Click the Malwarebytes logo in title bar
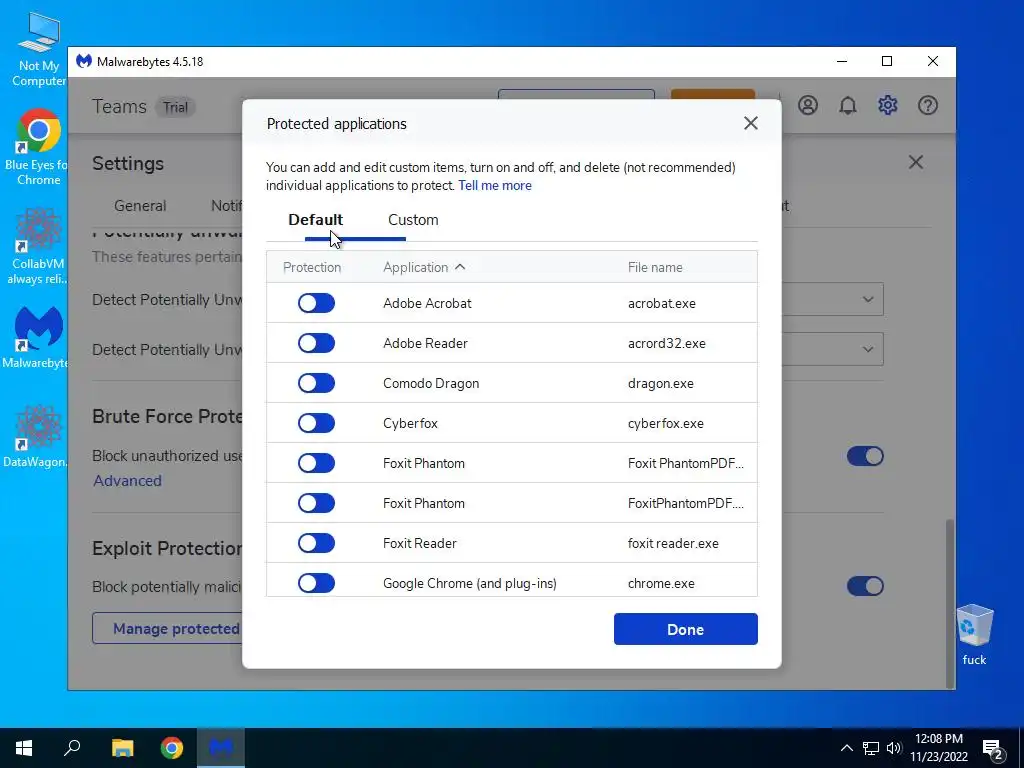This screenshot has height=768, width=1024. coord(84,61)
